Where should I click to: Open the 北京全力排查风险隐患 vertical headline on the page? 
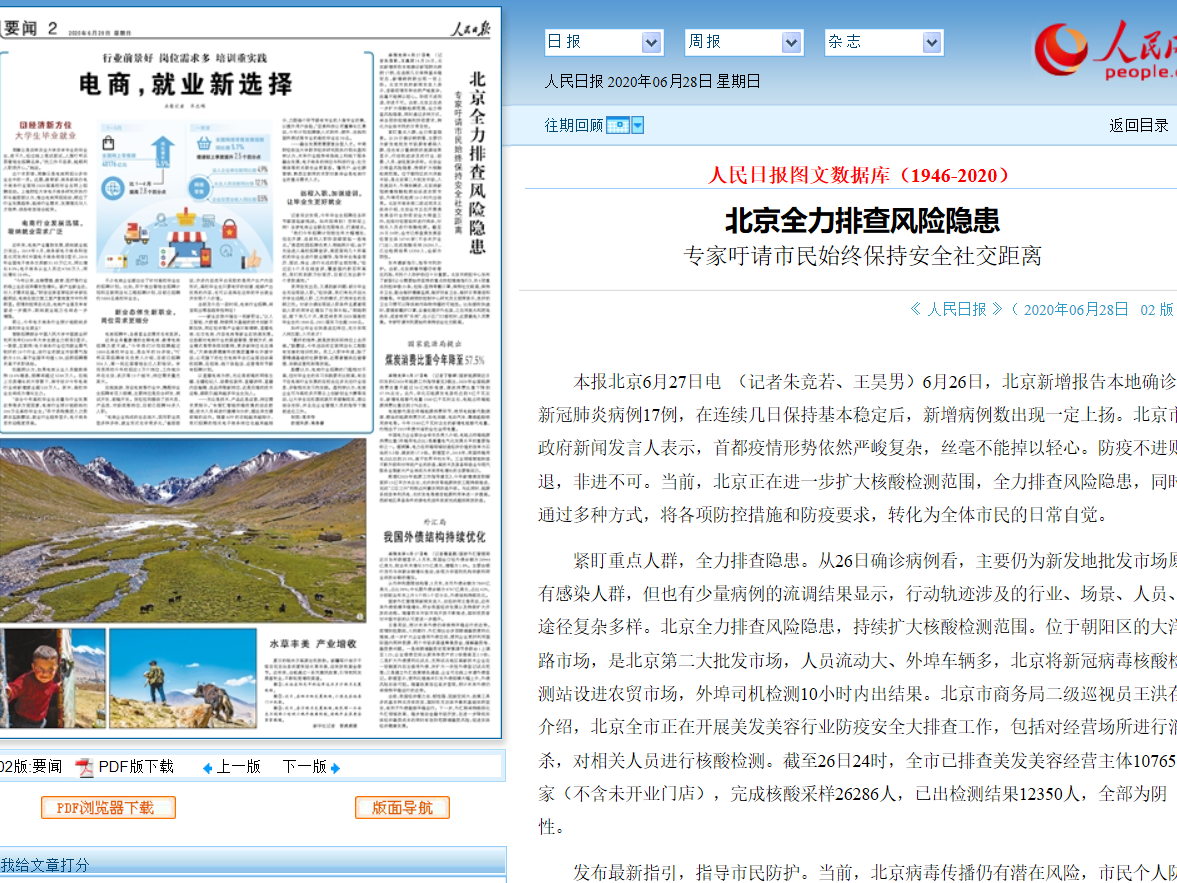pyautogui.click(x=477, y=163)
